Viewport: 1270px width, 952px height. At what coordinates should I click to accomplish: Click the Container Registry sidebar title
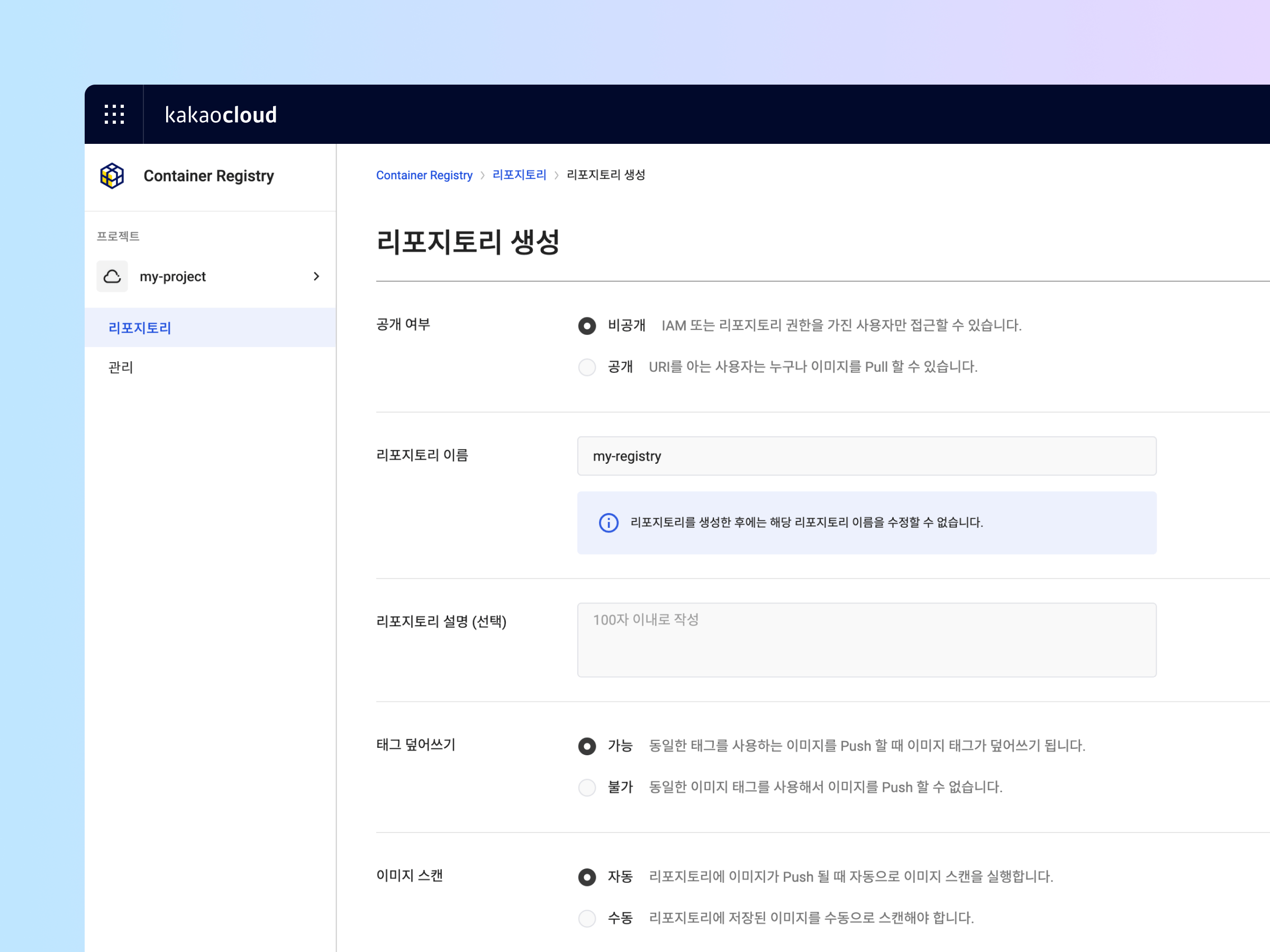pyautogui.click(x=208, y=176)
